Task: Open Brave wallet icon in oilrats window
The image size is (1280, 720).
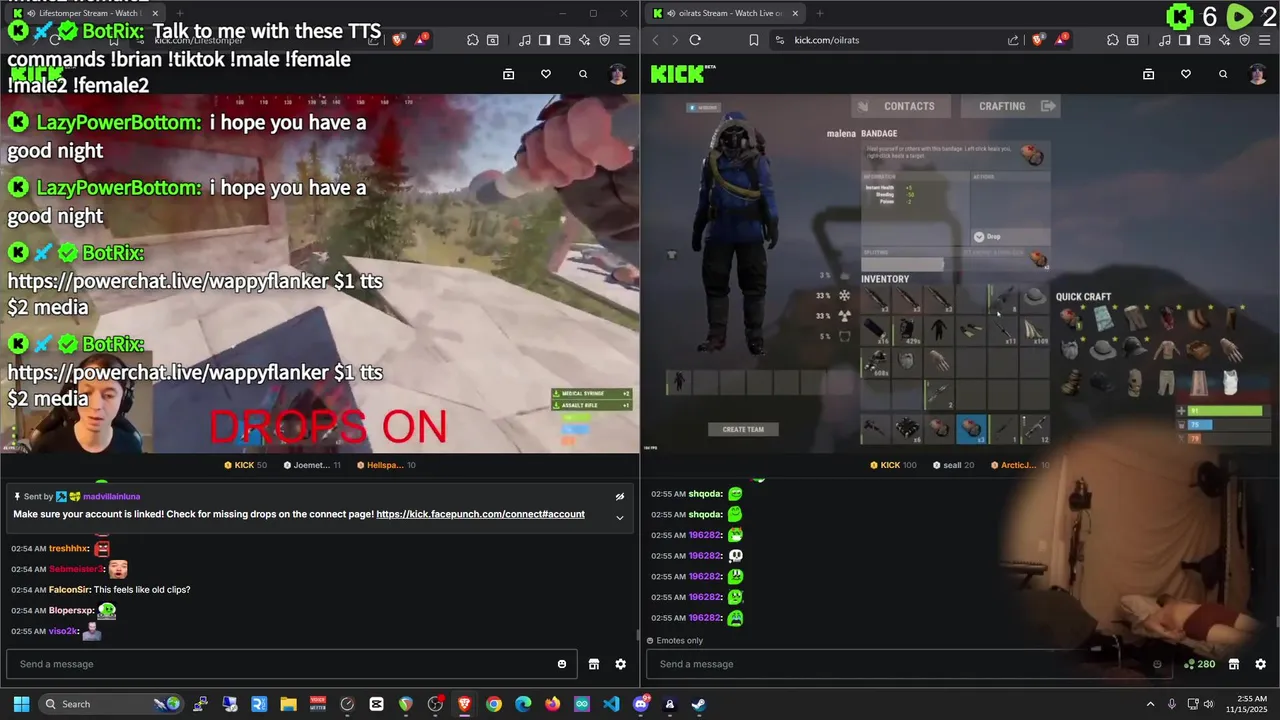Action: (x=1204, y=40)
